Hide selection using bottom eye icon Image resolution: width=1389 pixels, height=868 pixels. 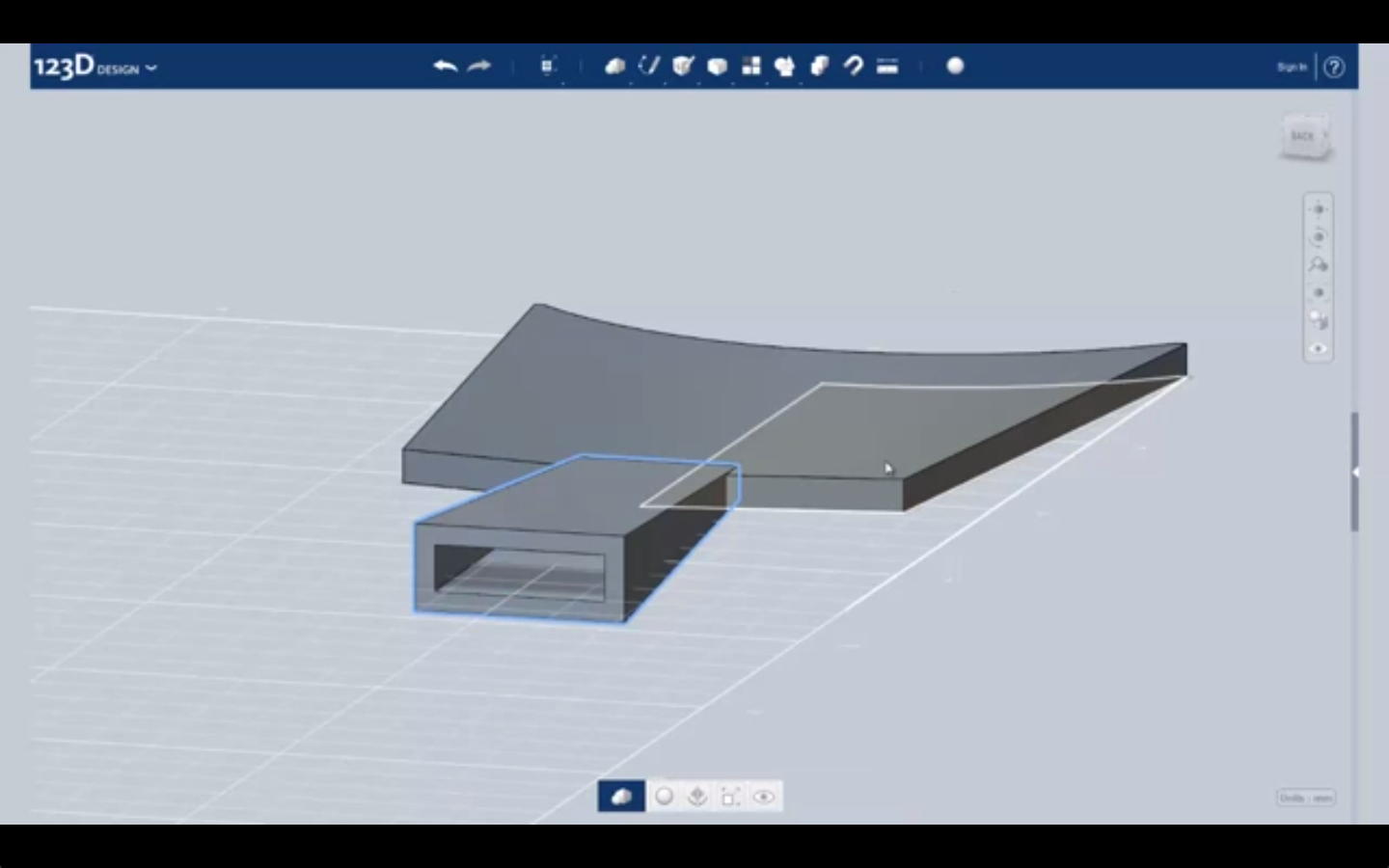(763, 797)
